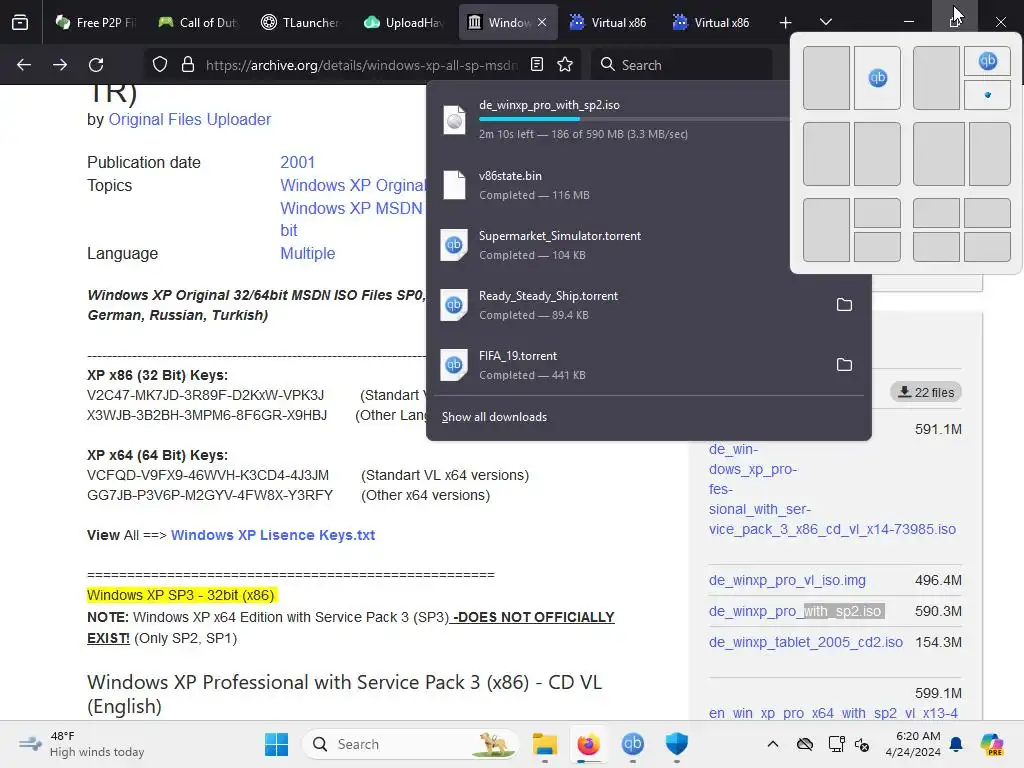Click the archive.org URL address field
Viewport: 1024px width, 768px height.
pyautogui.click(x=361, y=65)
